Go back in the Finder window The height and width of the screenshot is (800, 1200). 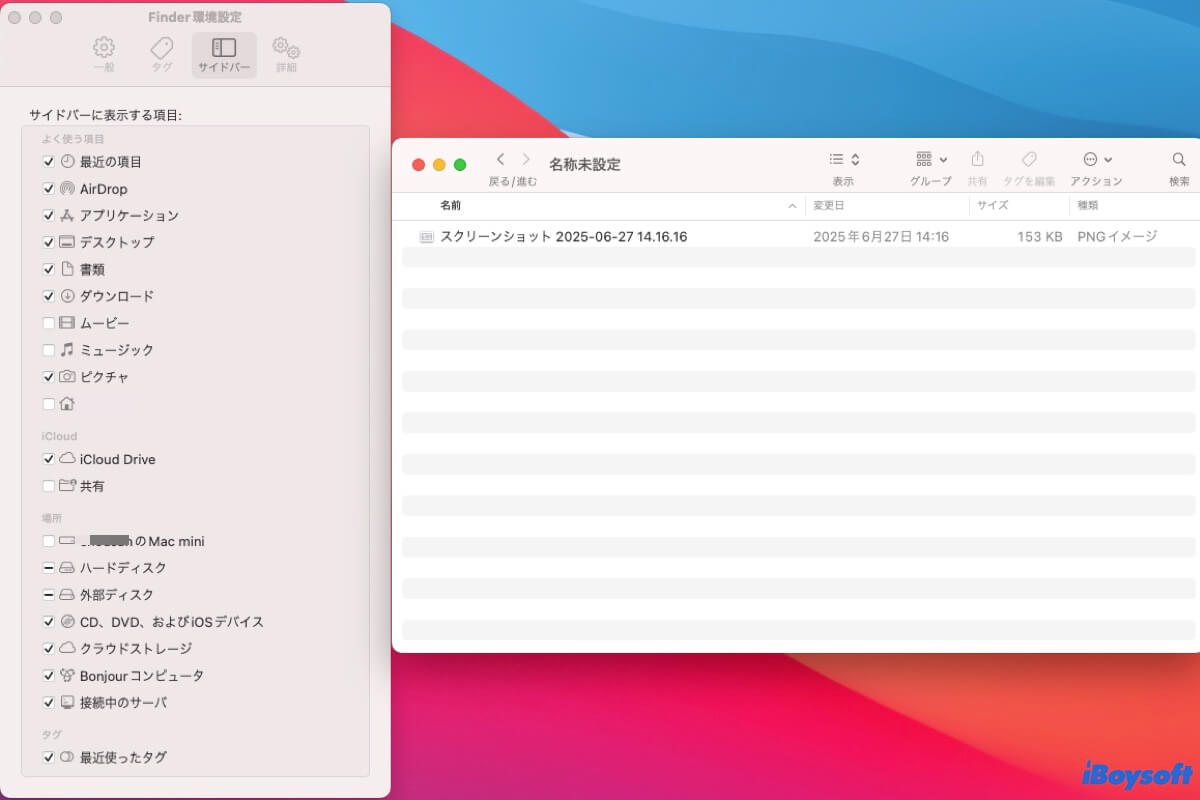(500, 159)
